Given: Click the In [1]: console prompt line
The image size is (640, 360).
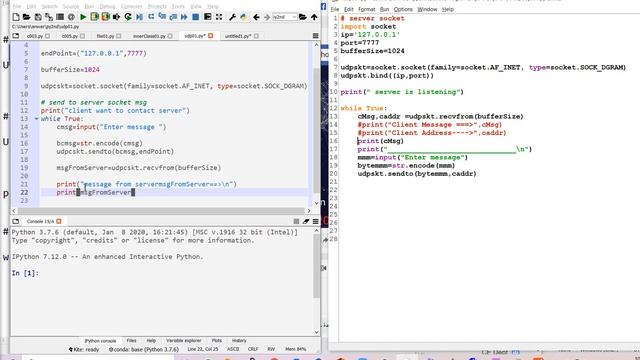Looking at the screenshot, I should click(25, 273).
